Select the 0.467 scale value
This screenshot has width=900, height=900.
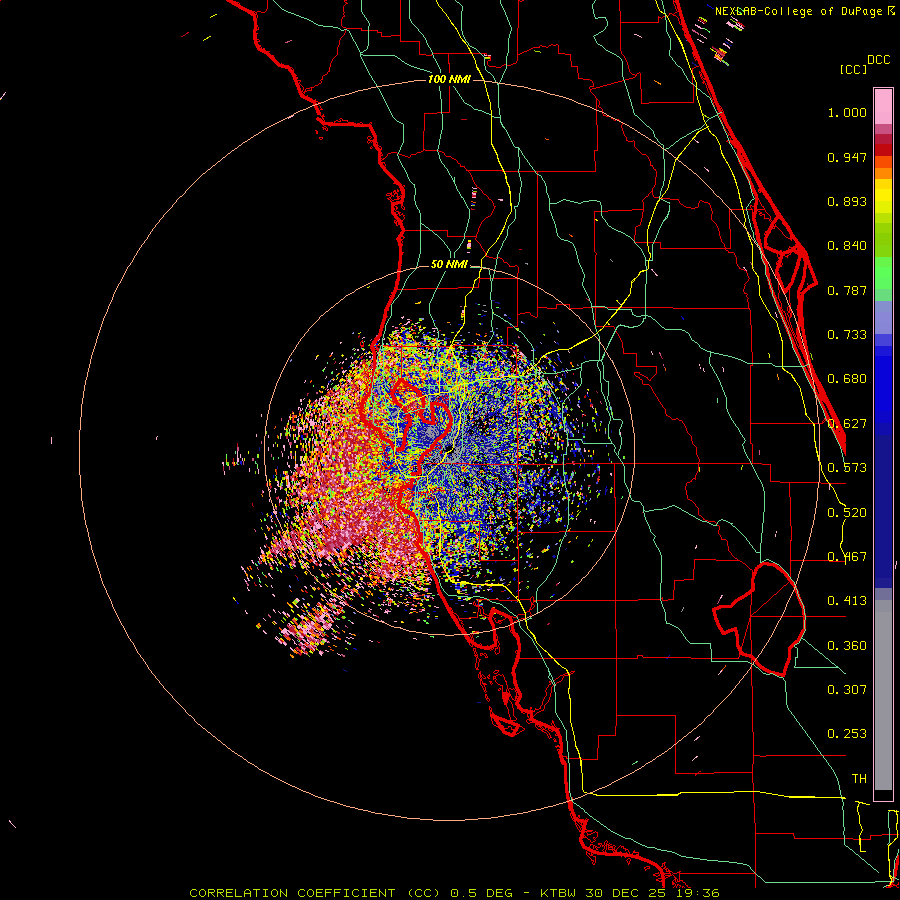(x=847, y=557)
